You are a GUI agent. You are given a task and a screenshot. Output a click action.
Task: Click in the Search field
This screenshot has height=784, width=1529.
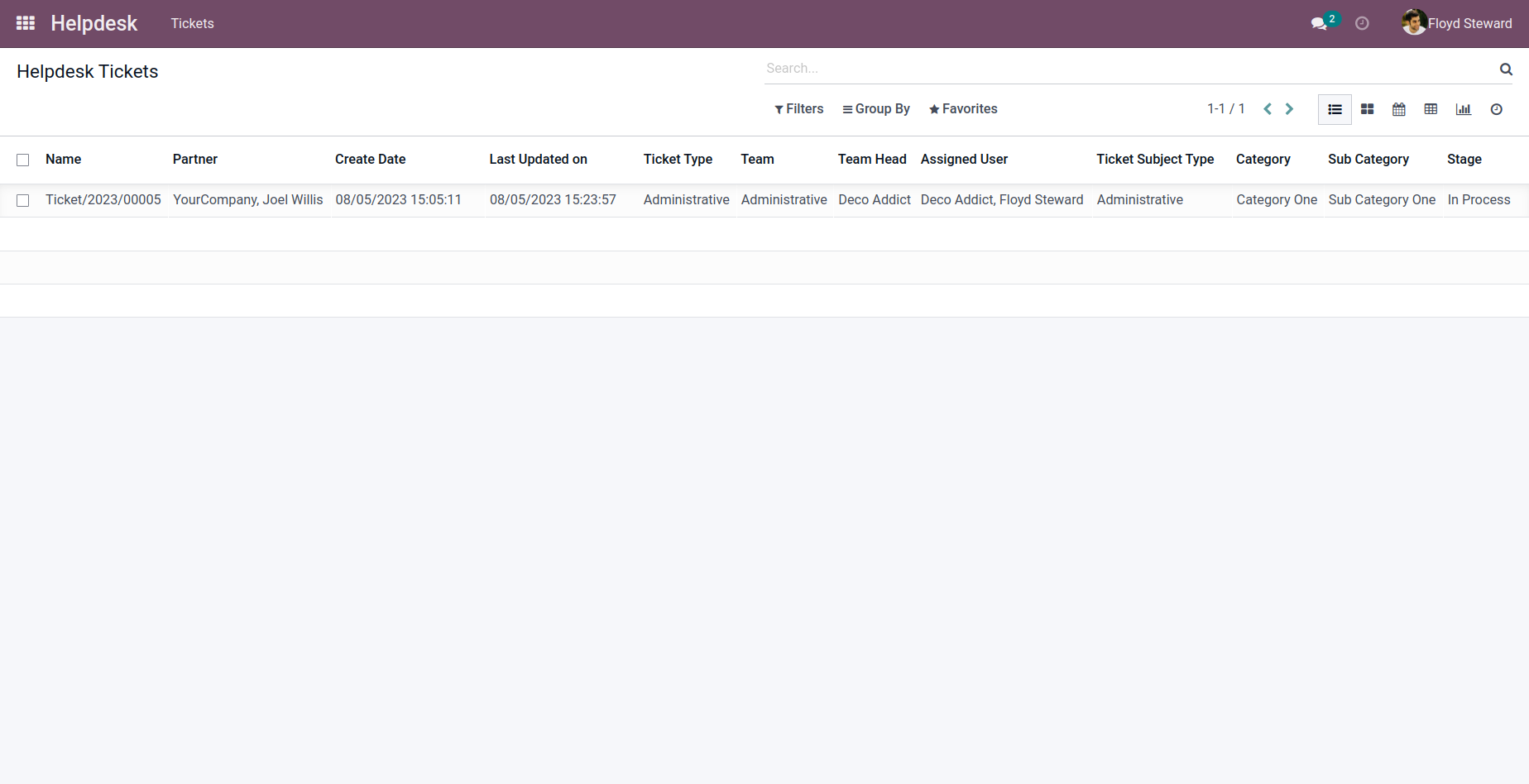1129,69
